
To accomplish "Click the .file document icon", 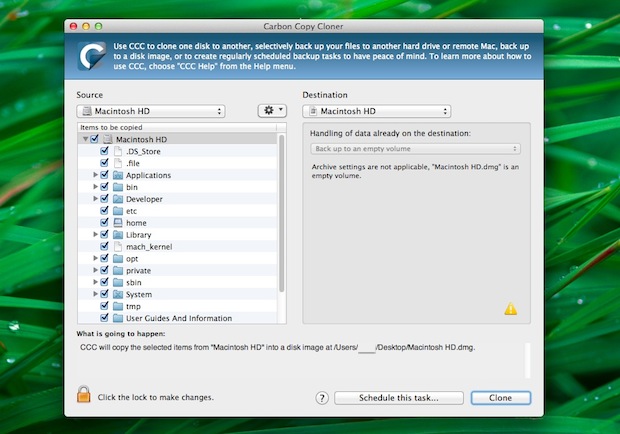I will point(118,163).
